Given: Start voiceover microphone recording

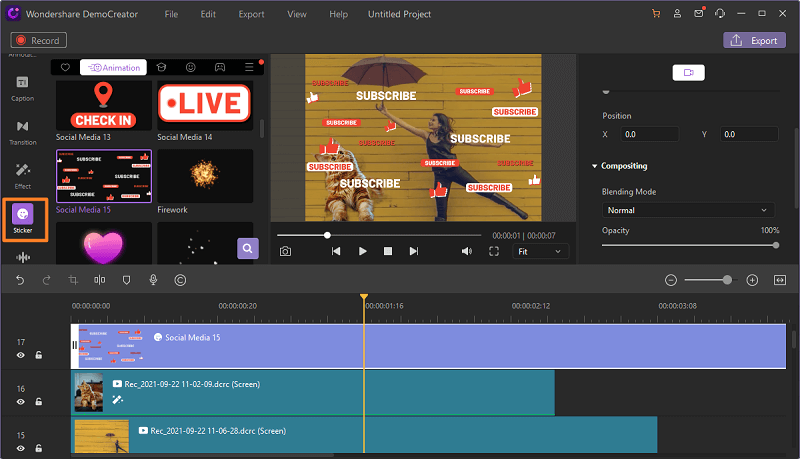Looking at the screenshot, I should click(153, 280).
